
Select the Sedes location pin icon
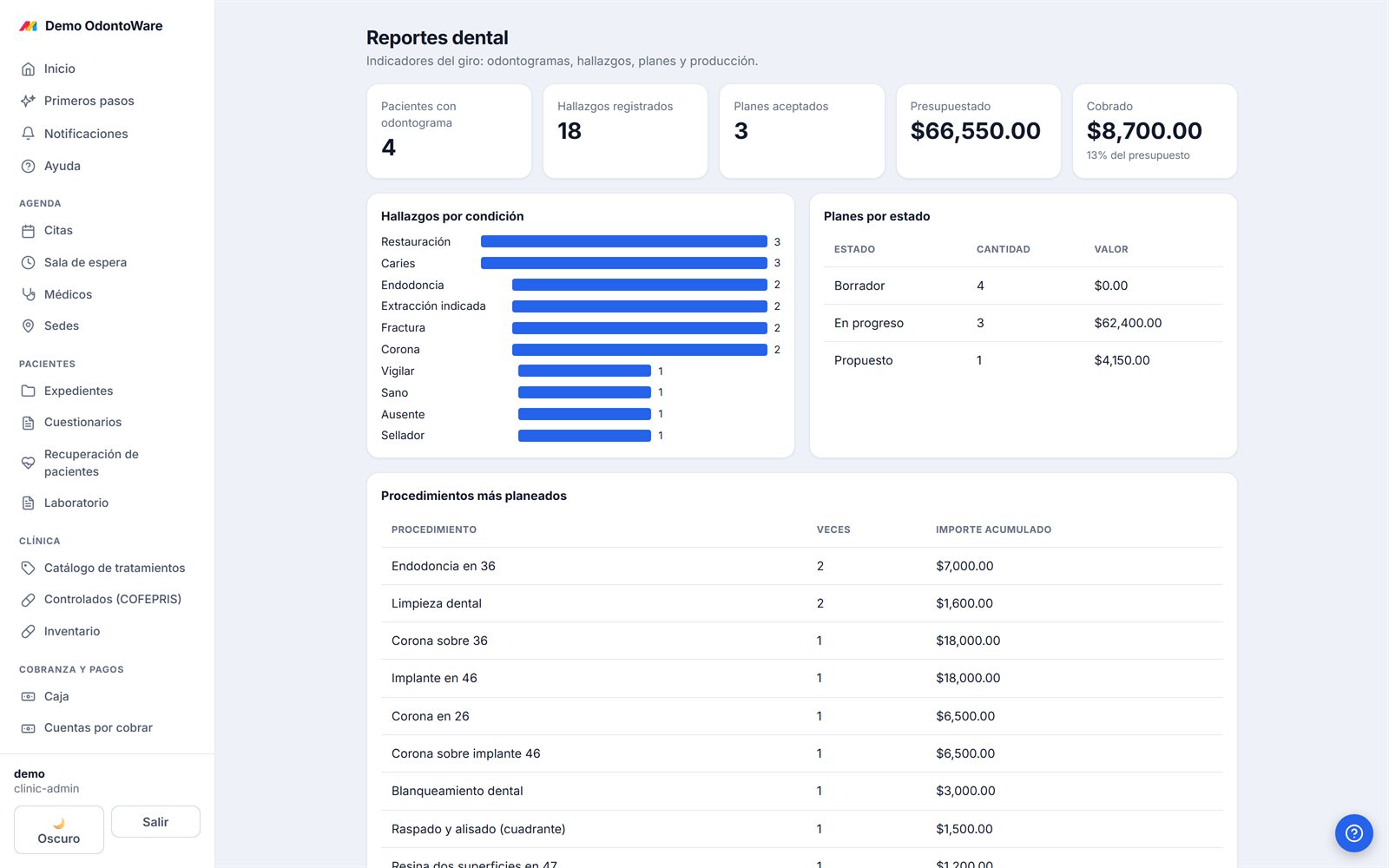(x=28, y=325)
